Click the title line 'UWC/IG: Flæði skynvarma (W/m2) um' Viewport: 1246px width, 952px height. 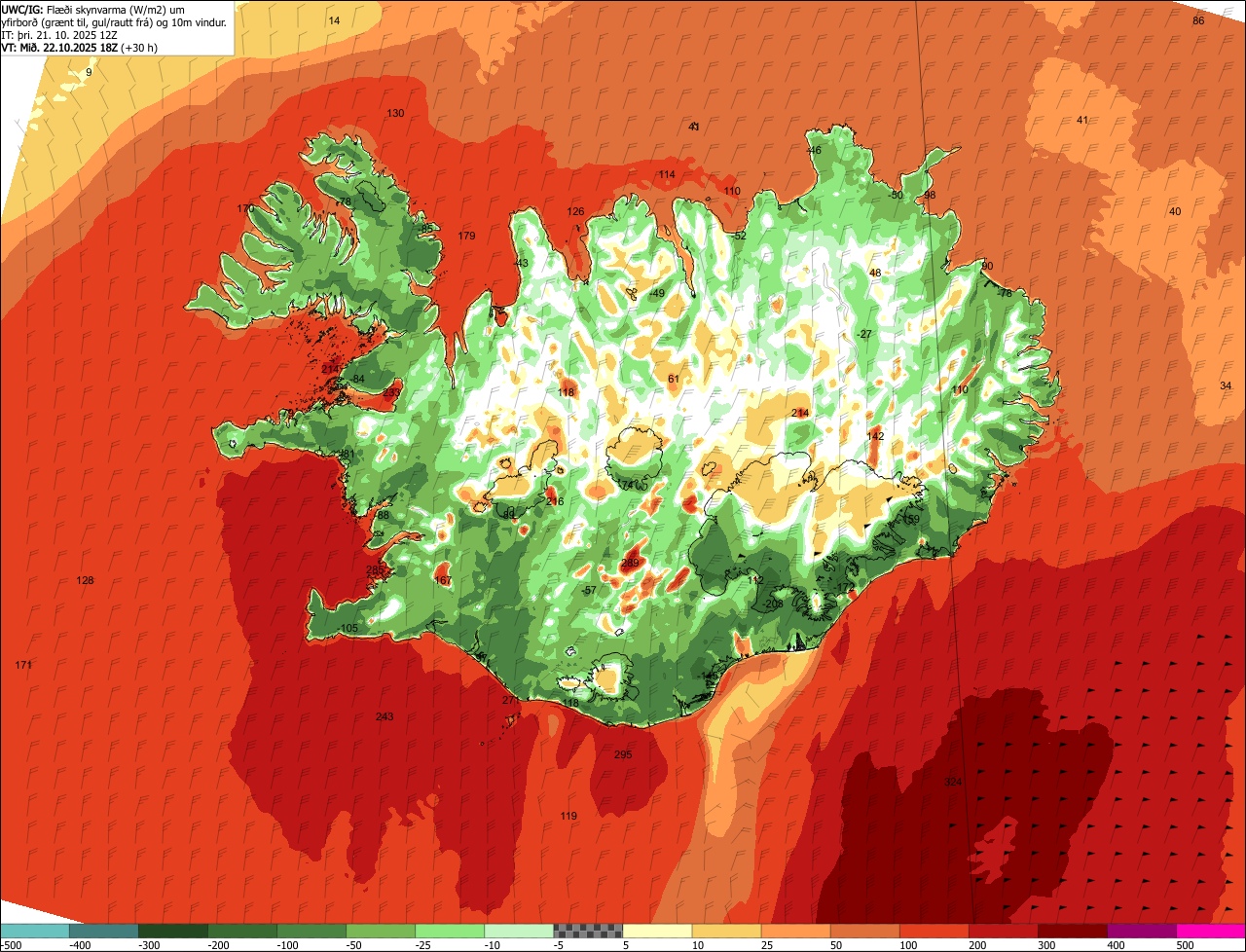pos(93,9)
